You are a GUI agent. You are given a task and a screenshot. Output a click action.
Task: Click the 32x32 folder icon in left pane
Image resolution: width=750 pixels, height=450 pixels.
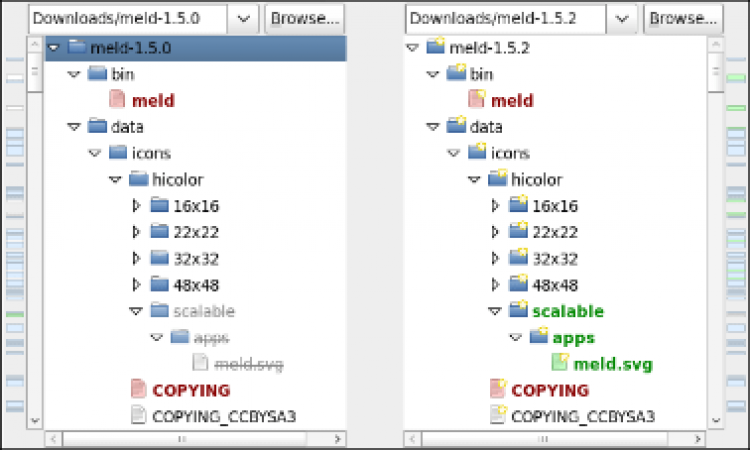[159, 258]
